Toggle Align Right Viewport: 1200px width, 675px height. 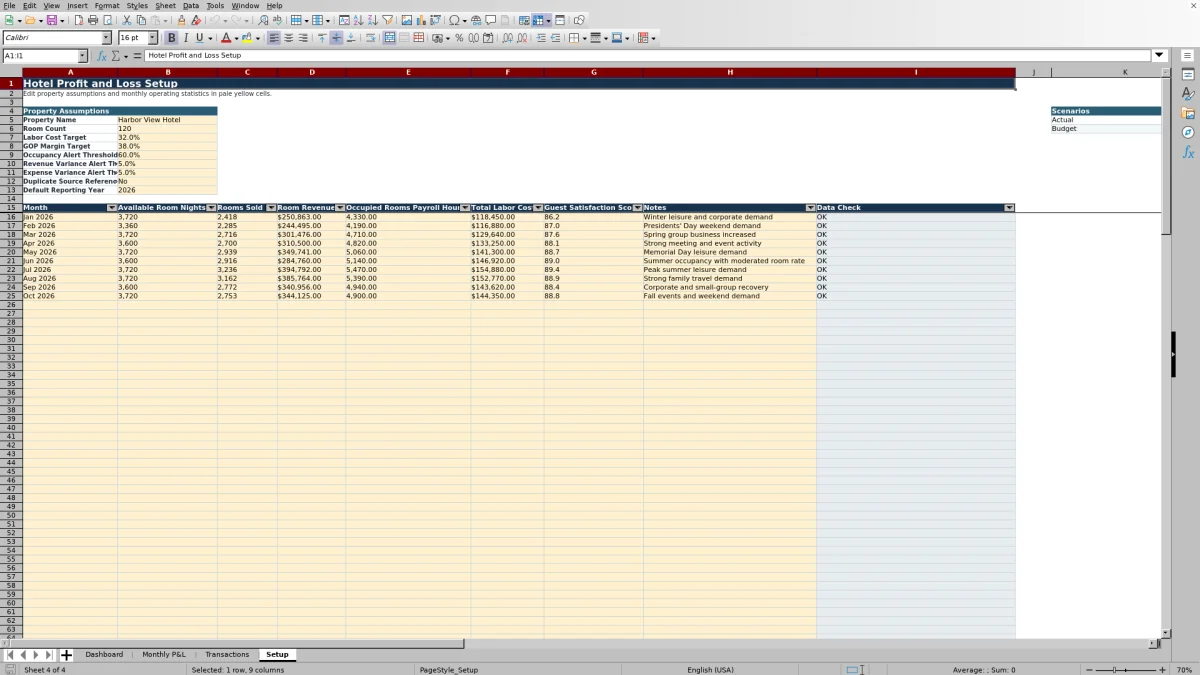pos(303,38)
